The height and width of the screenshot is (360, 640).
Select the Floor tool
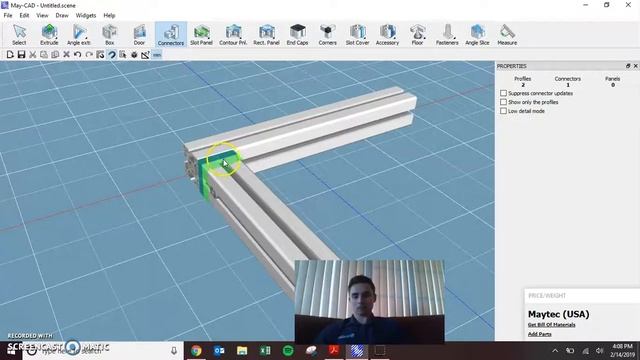pyautogui.click(x=417, y=34)
